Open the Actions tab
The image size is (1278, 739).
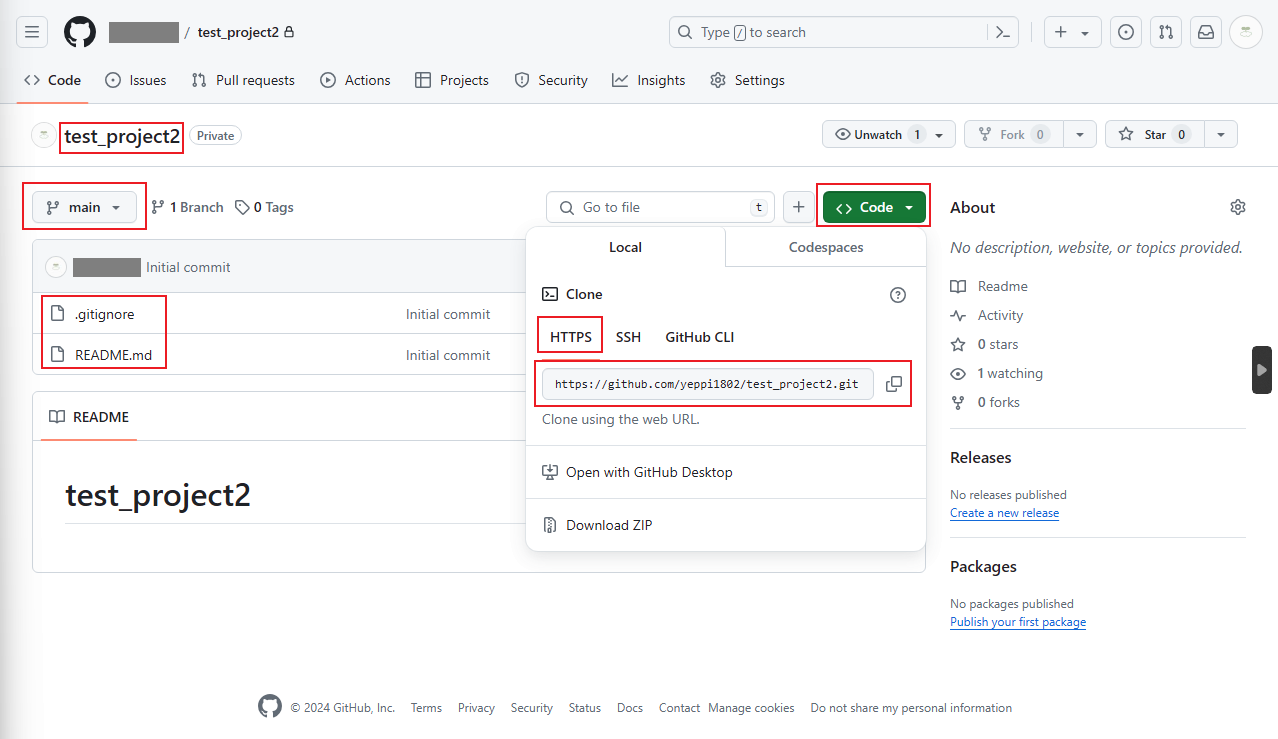click(x=355, y=80)
